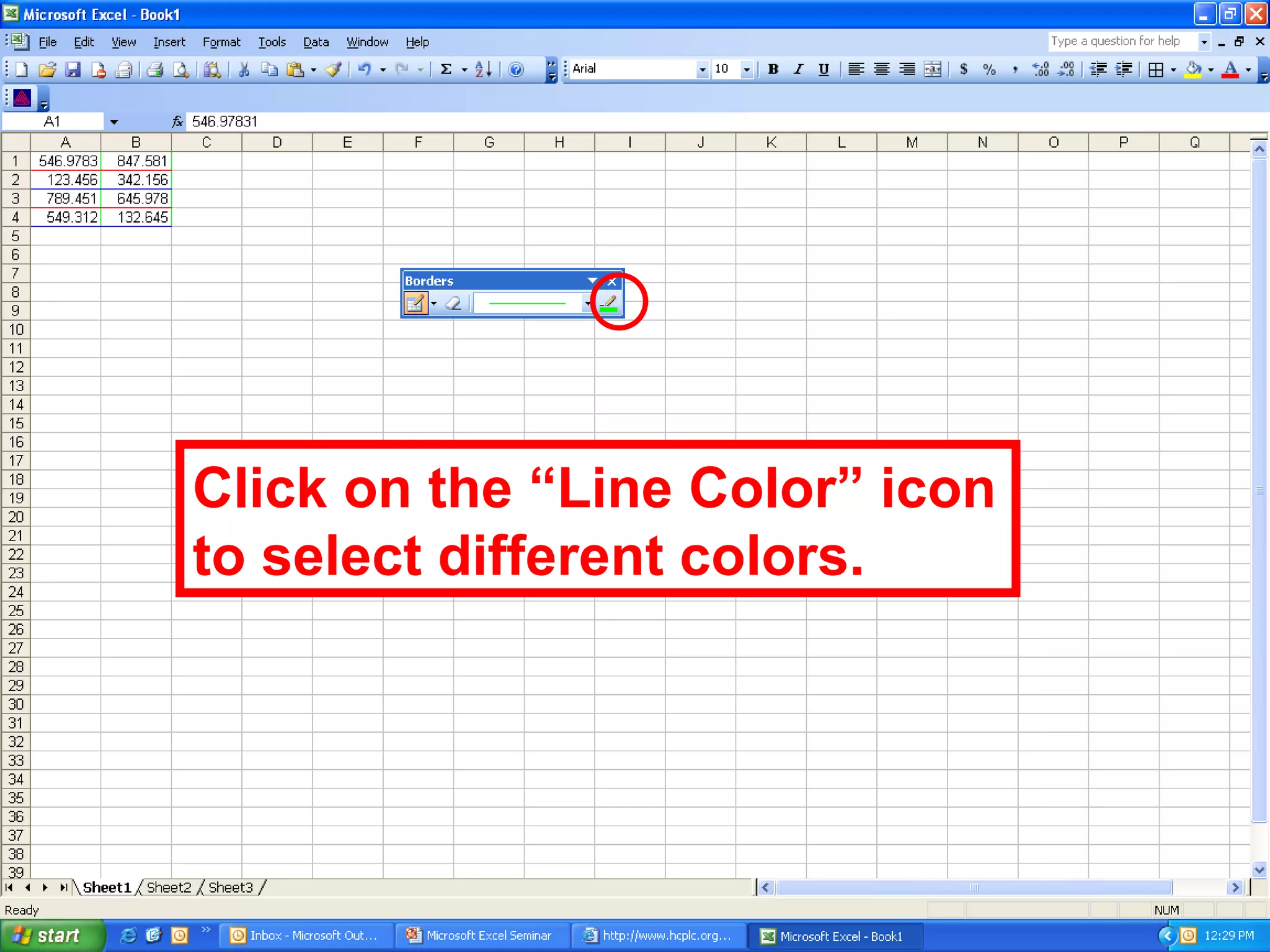The image size is (1270, 952).
Task: Select Erase Border tool in Borders toolbar
Action: coord(453,304)
